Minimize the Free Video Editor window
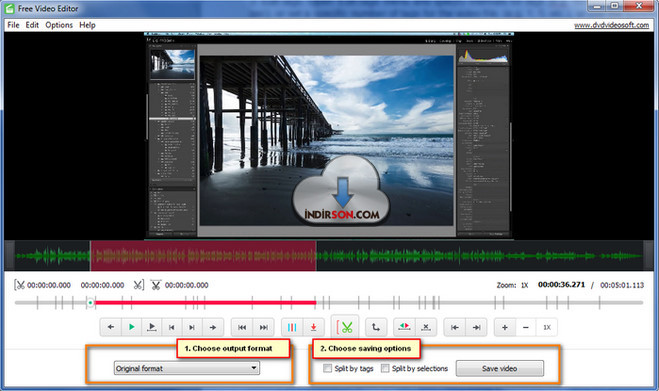The width and height of the screenshot is (659, 391). tap(597, 6)
